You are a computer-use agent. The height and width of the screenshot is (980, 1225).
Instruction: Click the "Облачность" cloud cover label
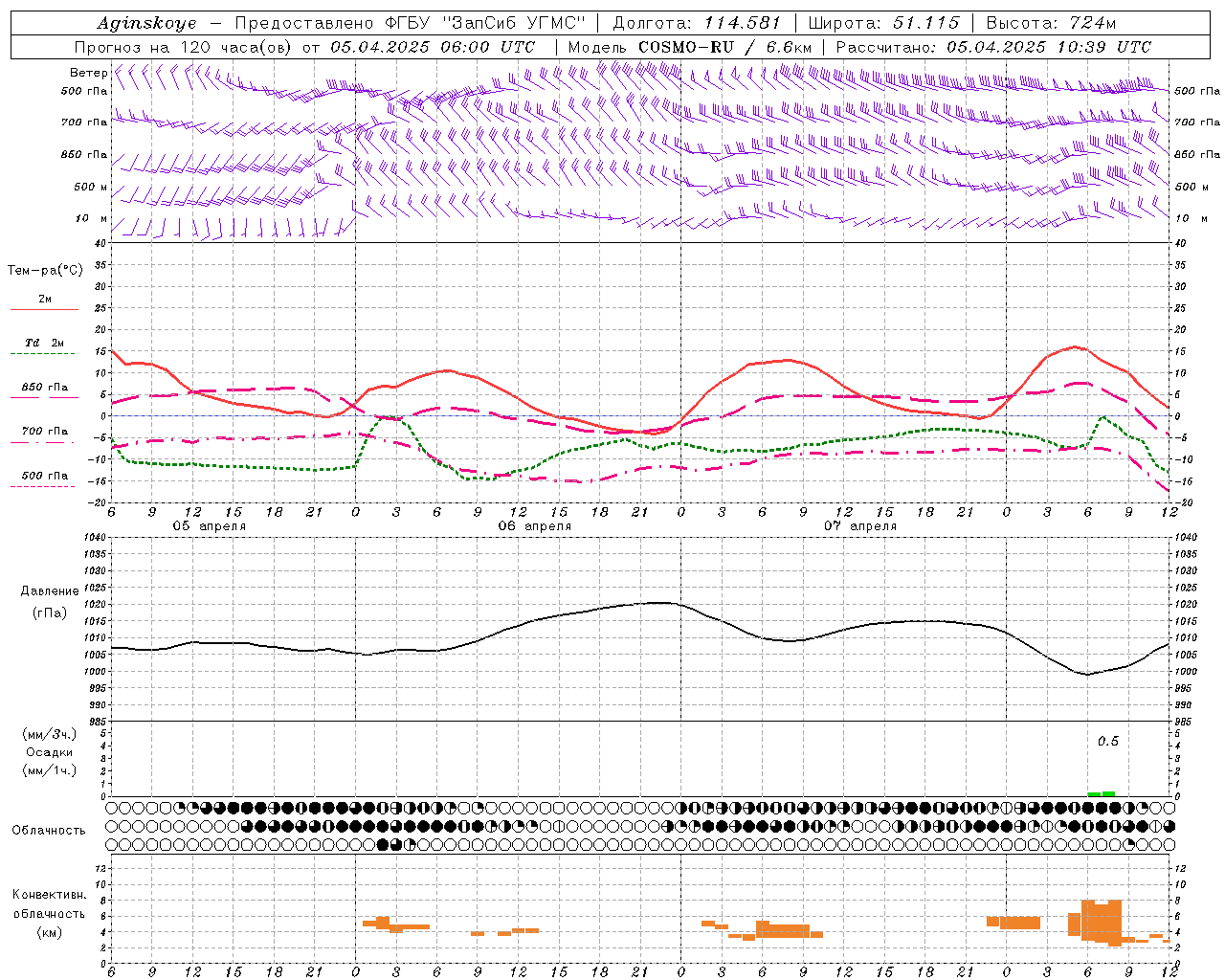point(49,831)
